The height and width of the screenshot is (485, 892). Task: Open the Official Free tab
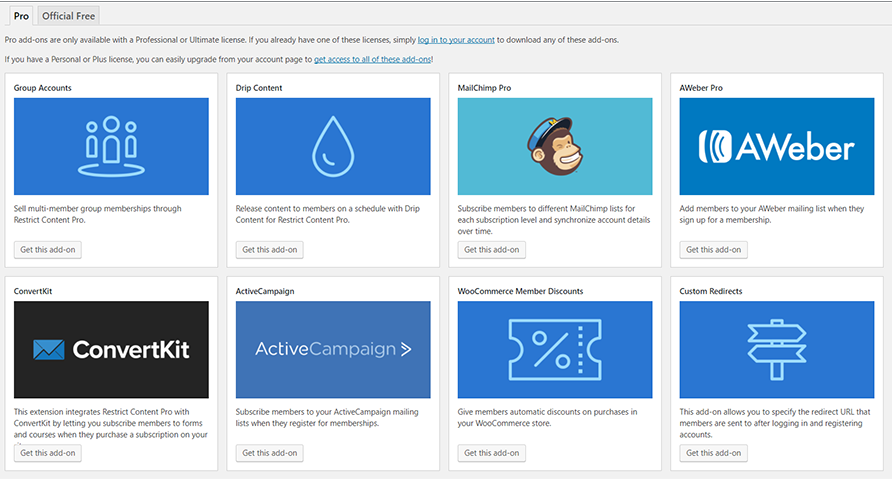(68, 16)
